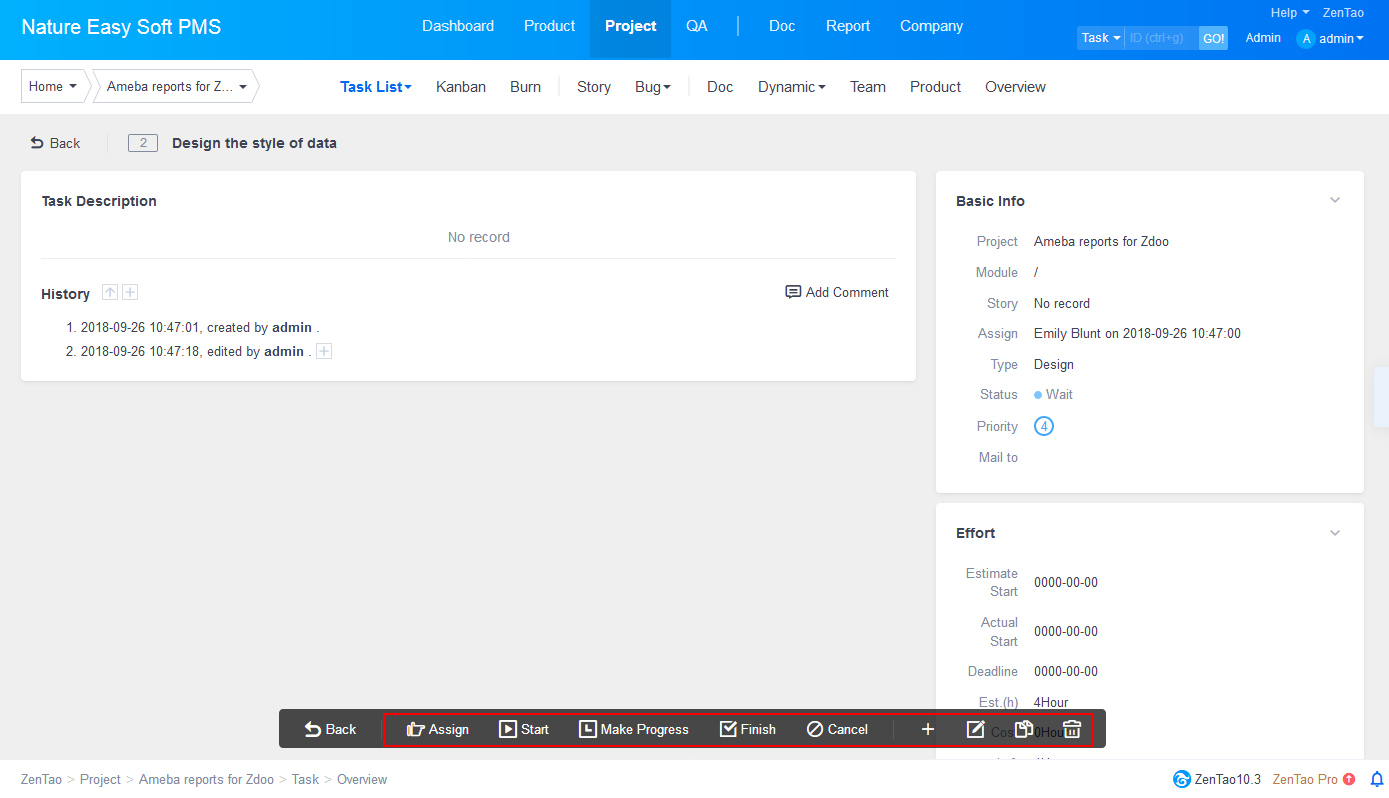Image resolution: width=1389 pixels, height=798 pixels.
Task: Click the notification bell icon
Action: coord(1377,779)
